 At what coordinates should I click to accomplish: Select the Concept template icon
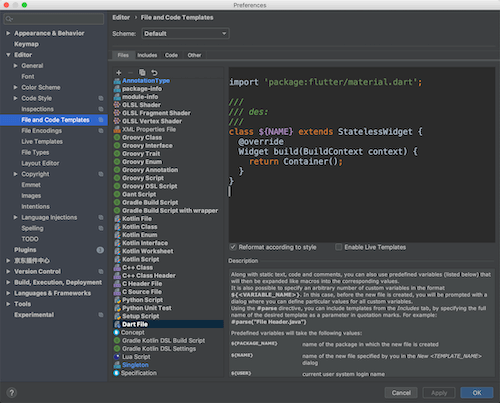tap(116, 332)
